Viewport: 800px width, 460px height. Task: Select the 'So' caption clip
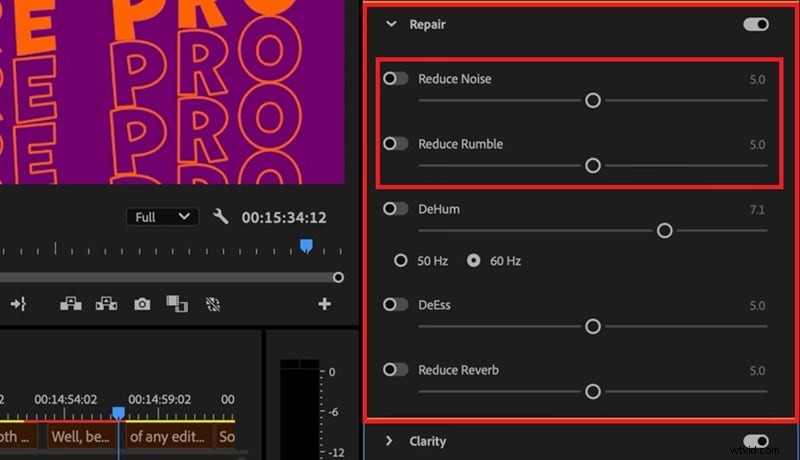[x=227, y=437]
